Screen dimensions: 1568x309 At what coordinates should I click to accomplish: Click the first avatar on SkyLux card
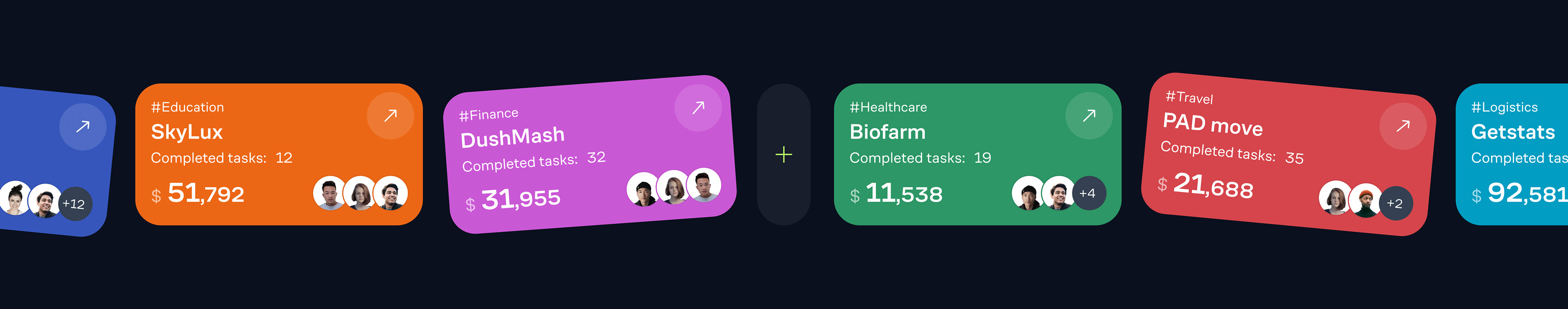(329, 193)
